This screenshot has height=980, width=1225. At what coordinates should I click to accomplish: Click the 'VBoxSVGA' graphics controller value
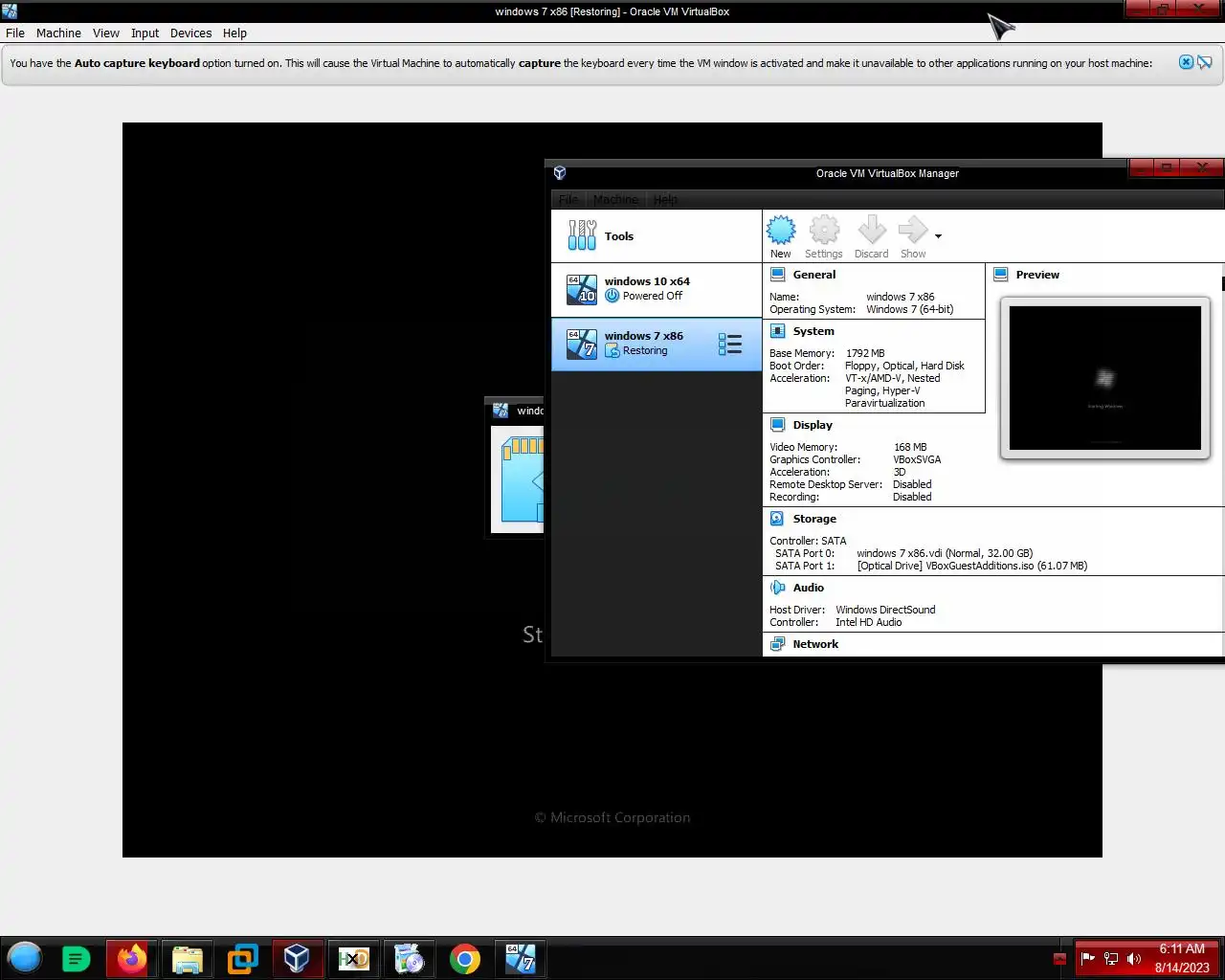(917, 459)
